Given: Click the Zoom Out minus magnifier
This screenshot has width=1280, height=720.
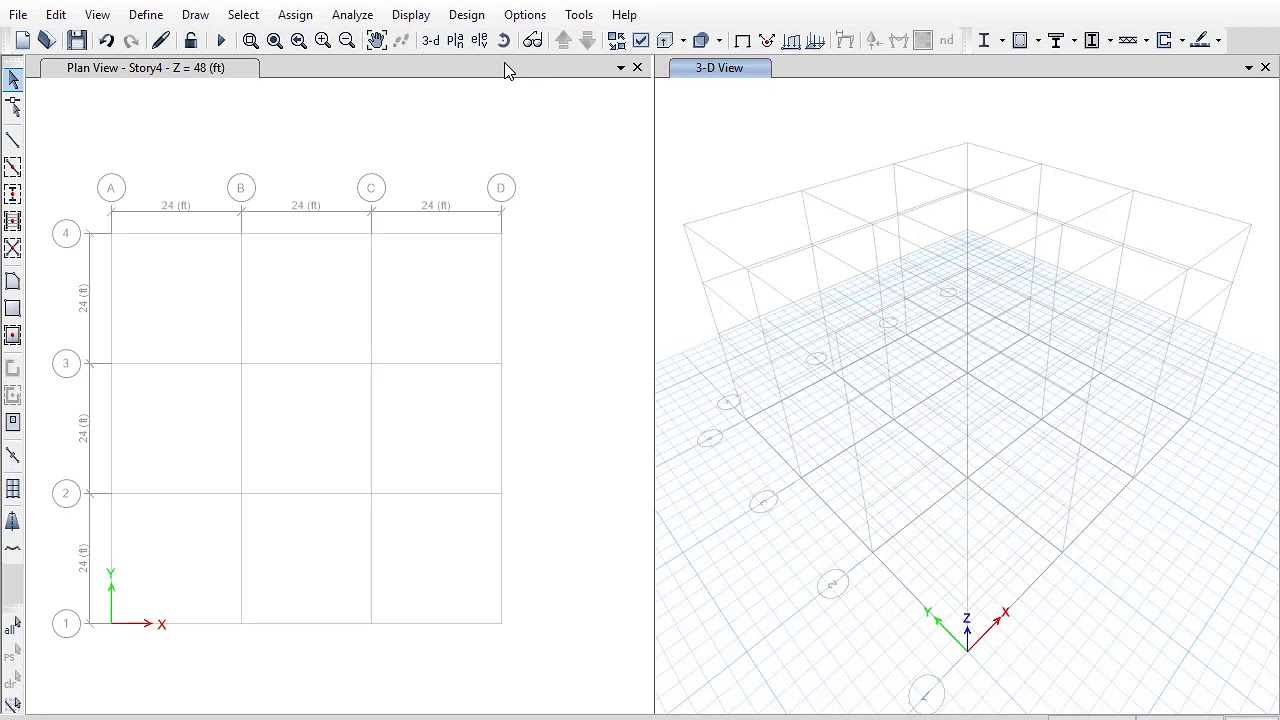Looking at the screenshot, I should [x=347, y=40].
